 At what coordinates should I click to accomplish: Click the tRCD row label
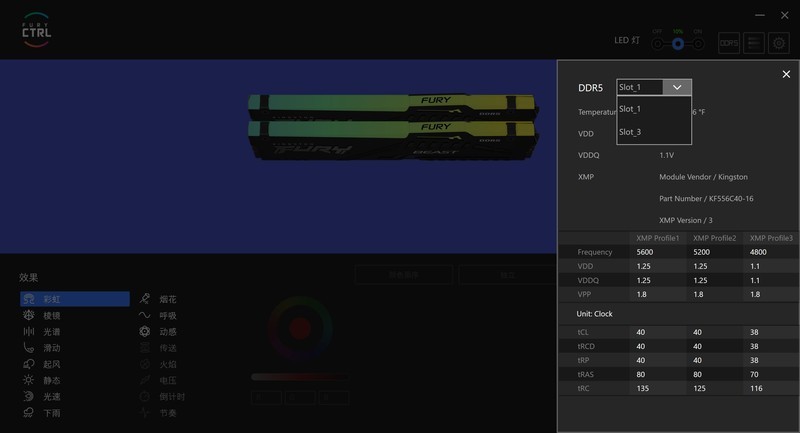coord(586,346)
